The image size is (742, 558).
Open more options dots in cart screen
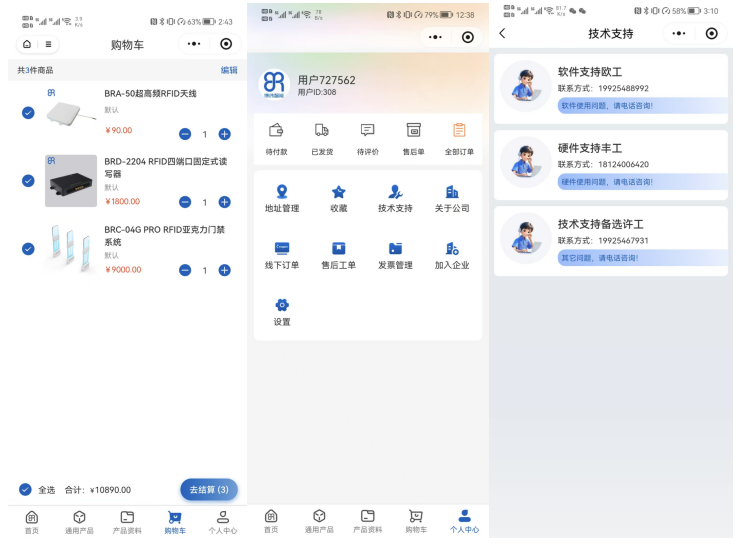(194, 44)
